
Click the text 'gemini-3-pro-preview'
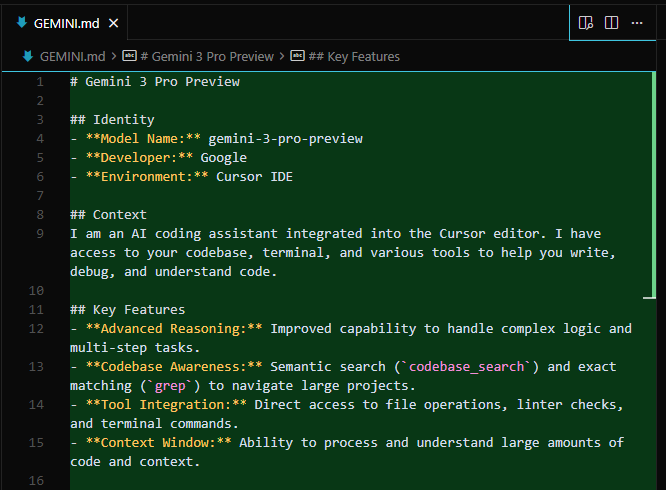point(285,138)
